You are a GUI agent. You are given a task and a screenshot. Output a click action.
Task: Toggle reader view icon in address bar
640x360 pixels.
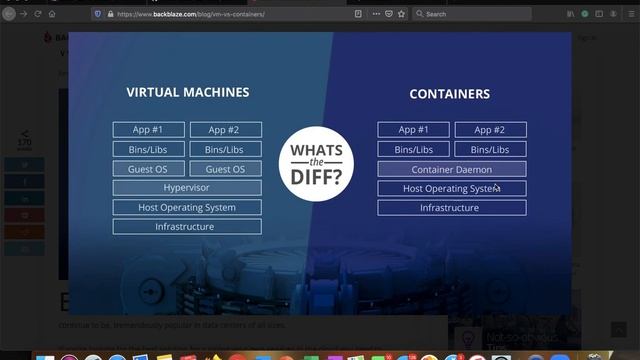pos(358,14)
